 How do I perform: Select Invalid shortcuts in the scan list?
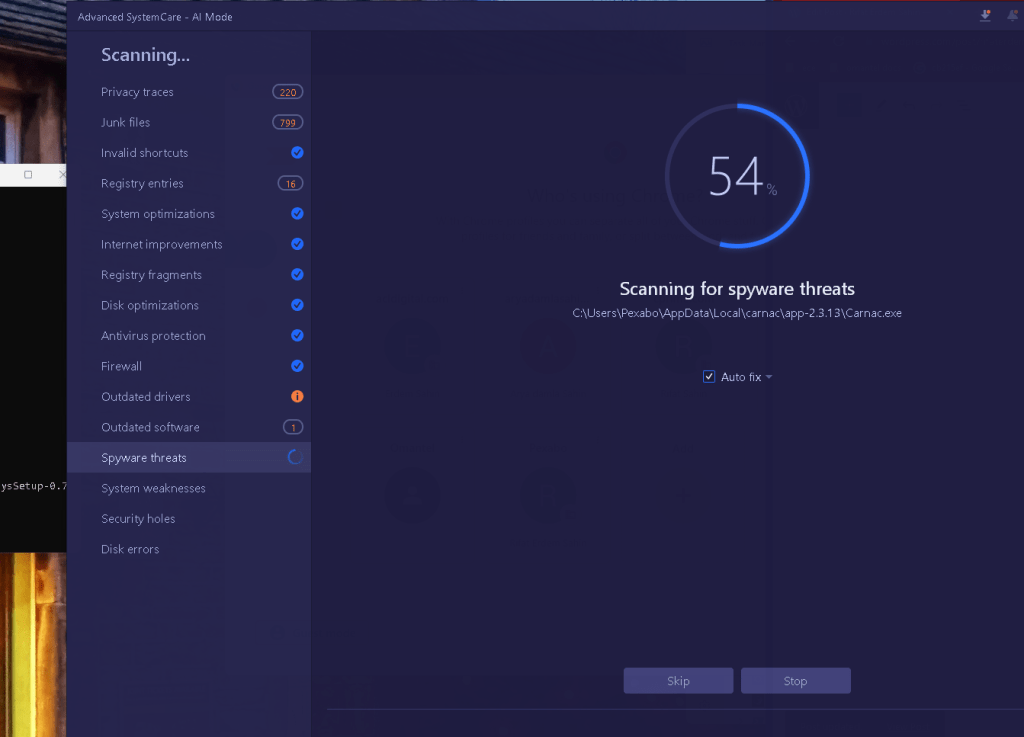click(189, 153)
